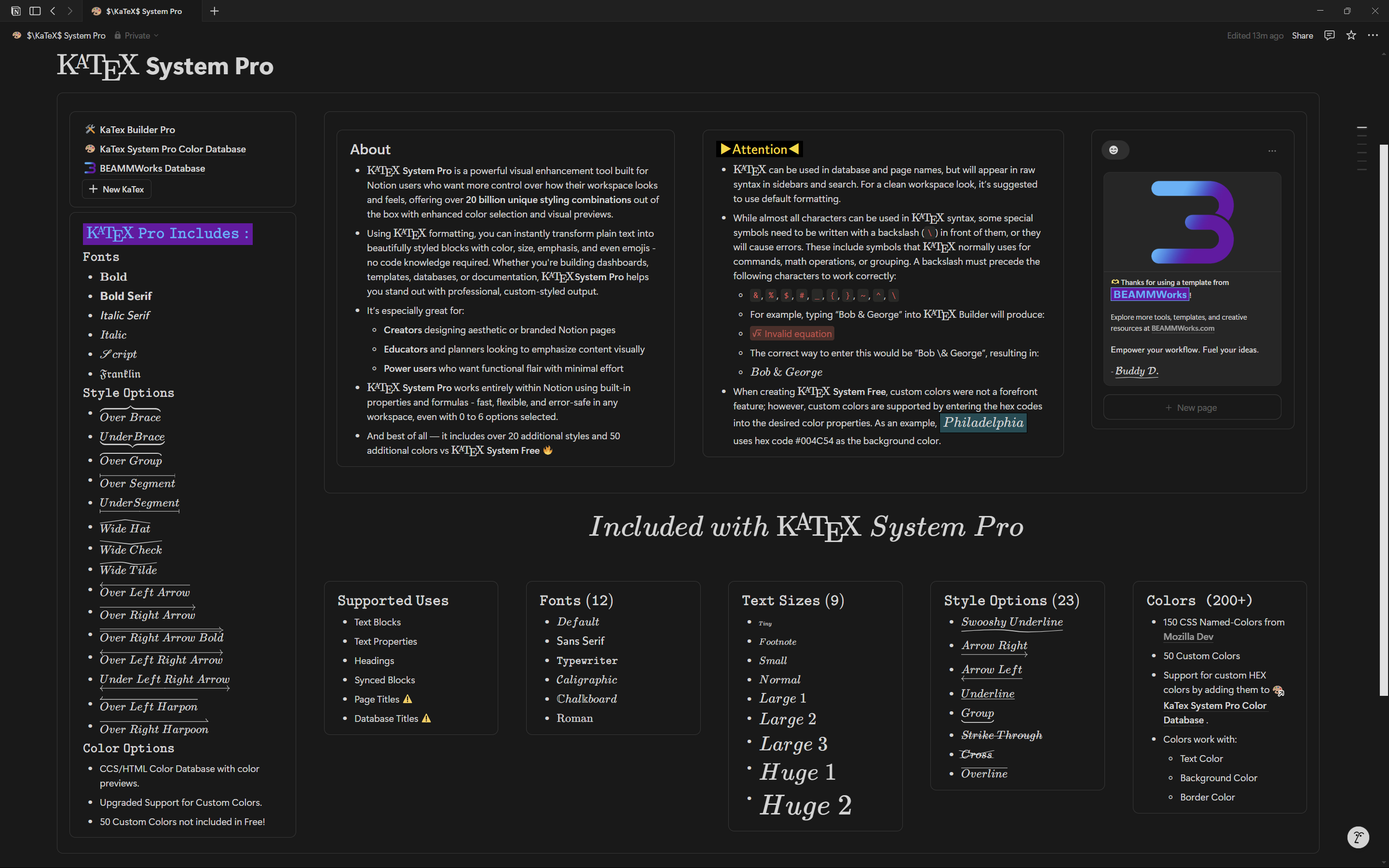Create a new entry with the New KaTex button
Screen dimensions: 1389x868
tap(116, 189)
